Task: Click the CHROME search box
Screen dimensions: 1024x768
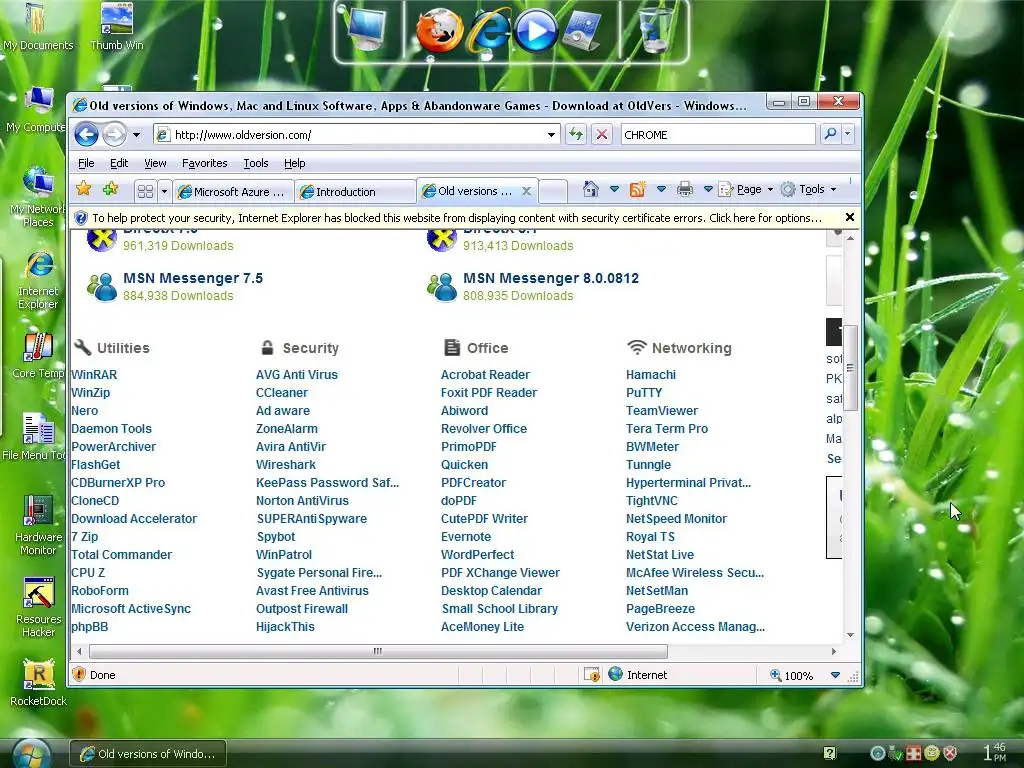Action: tap(718, 135)
